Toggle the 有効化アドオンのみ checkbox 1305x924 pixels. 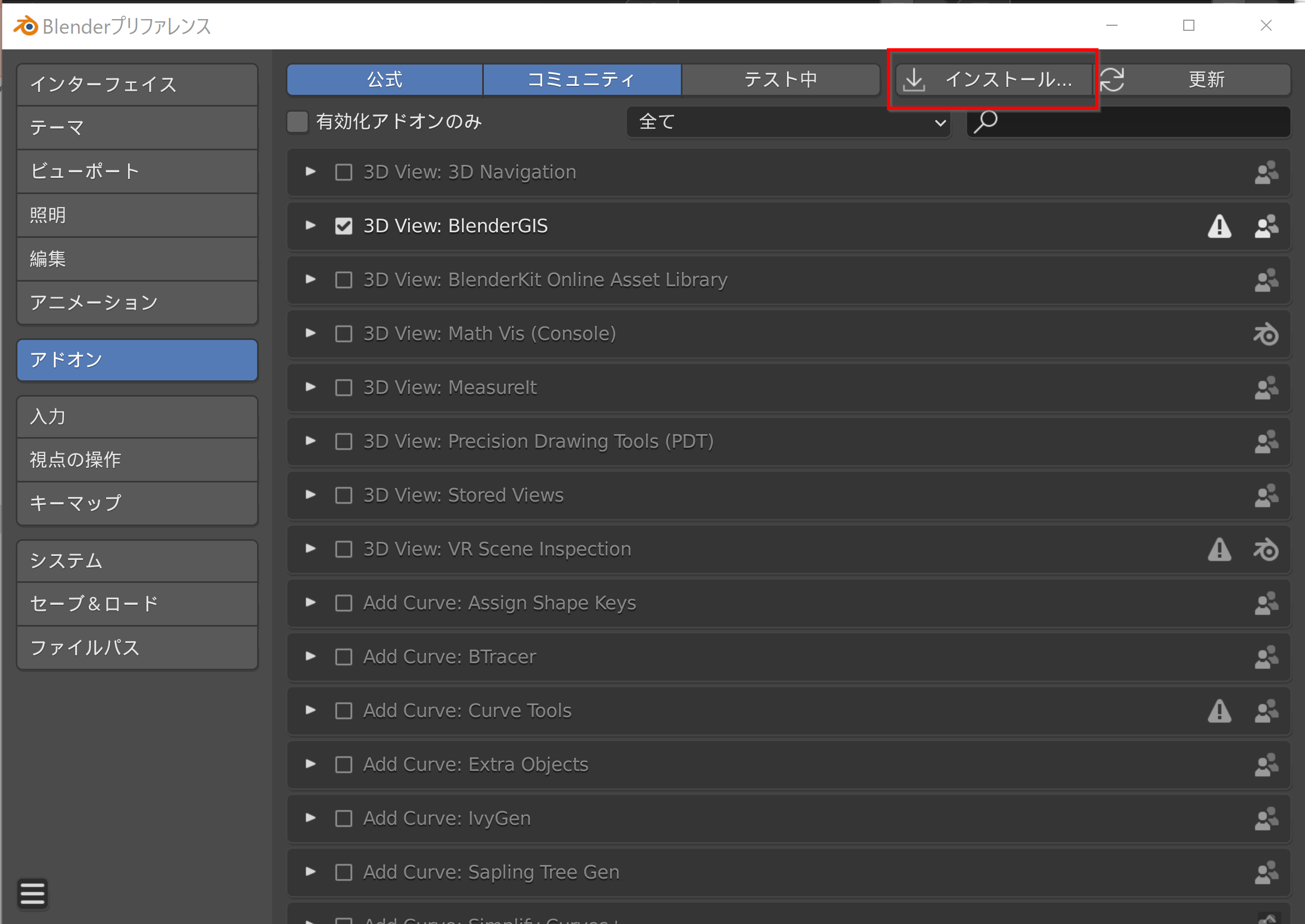[x=297, y=122]
